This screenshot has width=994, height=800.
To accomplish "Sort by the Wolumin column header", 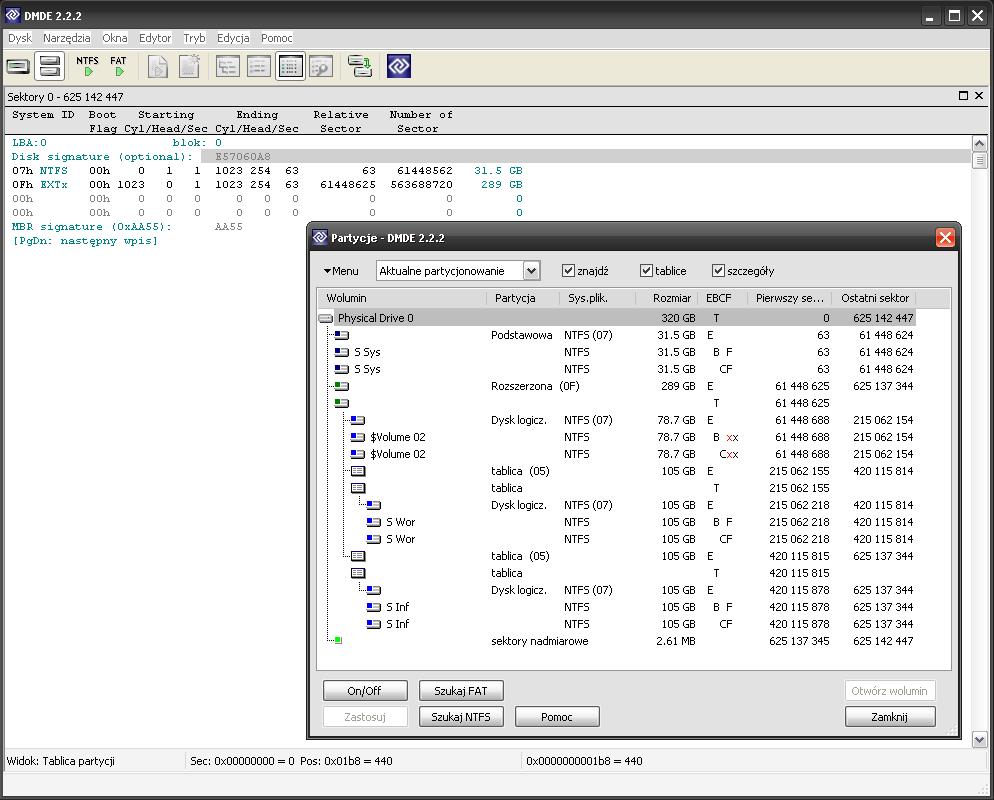I will pos(402,298).
